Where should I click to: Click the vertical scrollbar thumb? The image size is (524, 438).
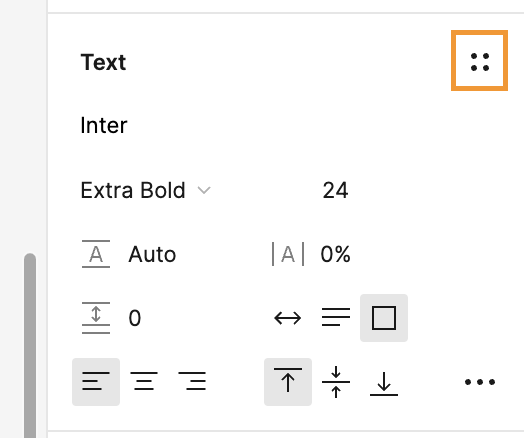tap(30, 345)
